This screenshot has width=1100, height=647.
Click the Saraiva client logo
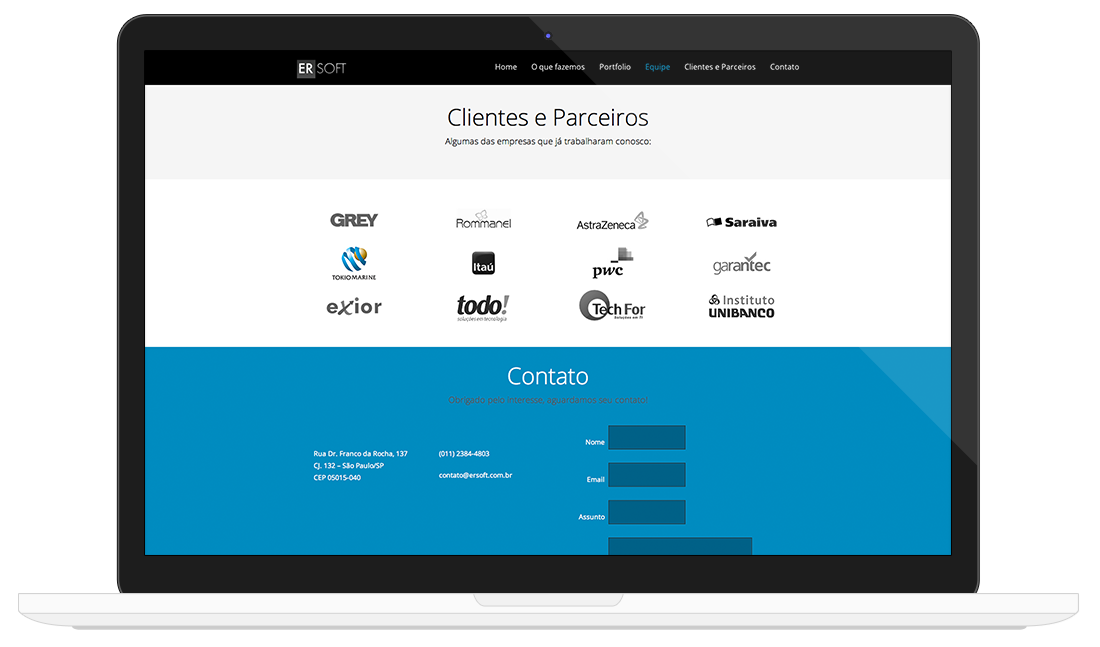click(x=742, y=222)
